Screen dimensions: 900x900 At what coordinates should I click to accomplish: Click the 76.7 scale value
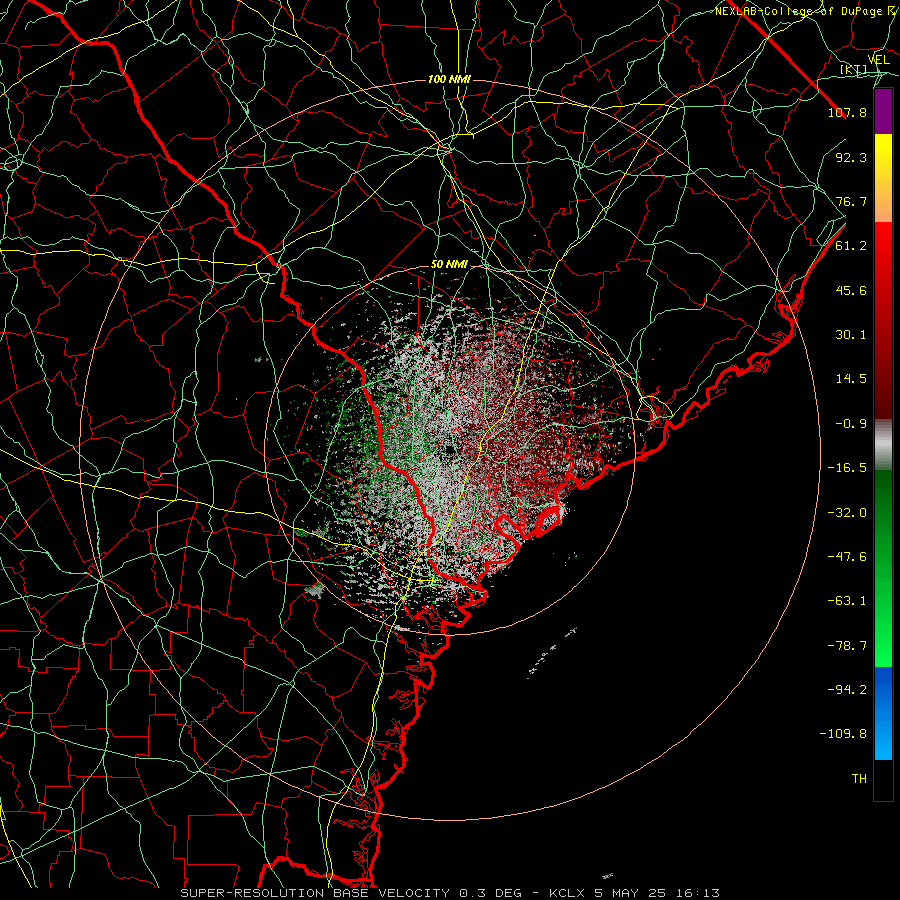pyautogui.click(x=851, y=201)
